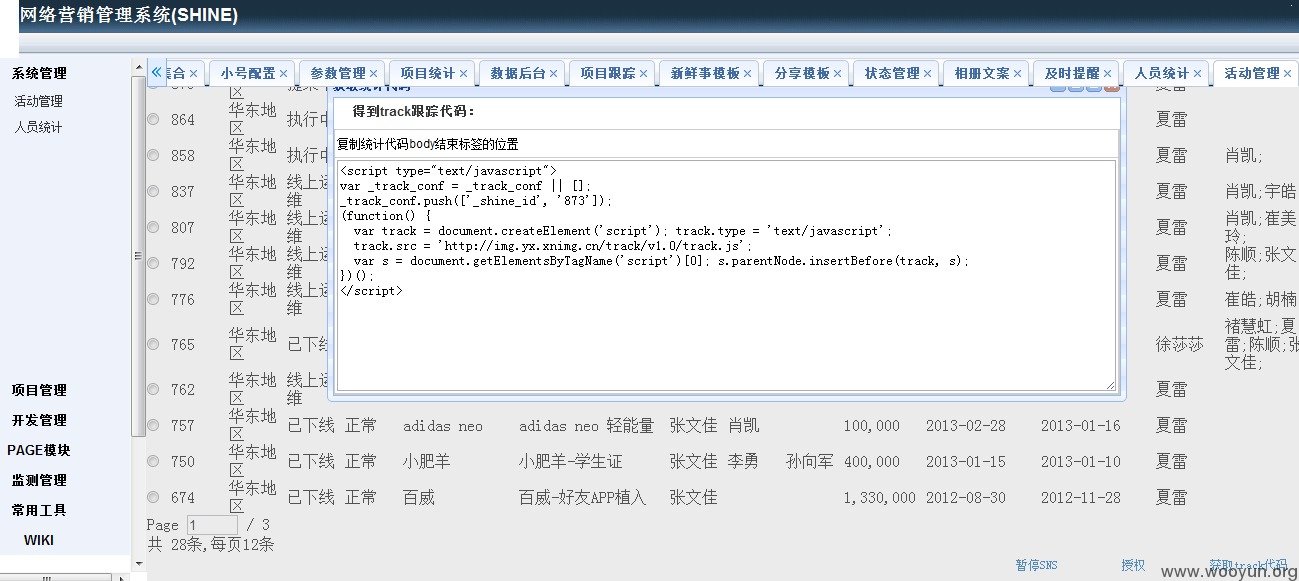Select radio button for row 776
This screenshot has height=581, width=1299.
[x=153, y=299]
